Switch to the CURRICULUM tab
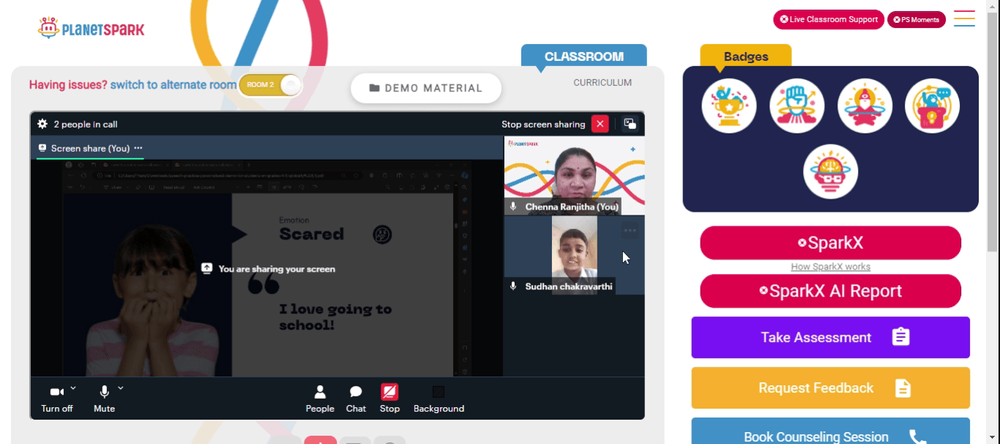1000x444 pixels. [602, 82]
